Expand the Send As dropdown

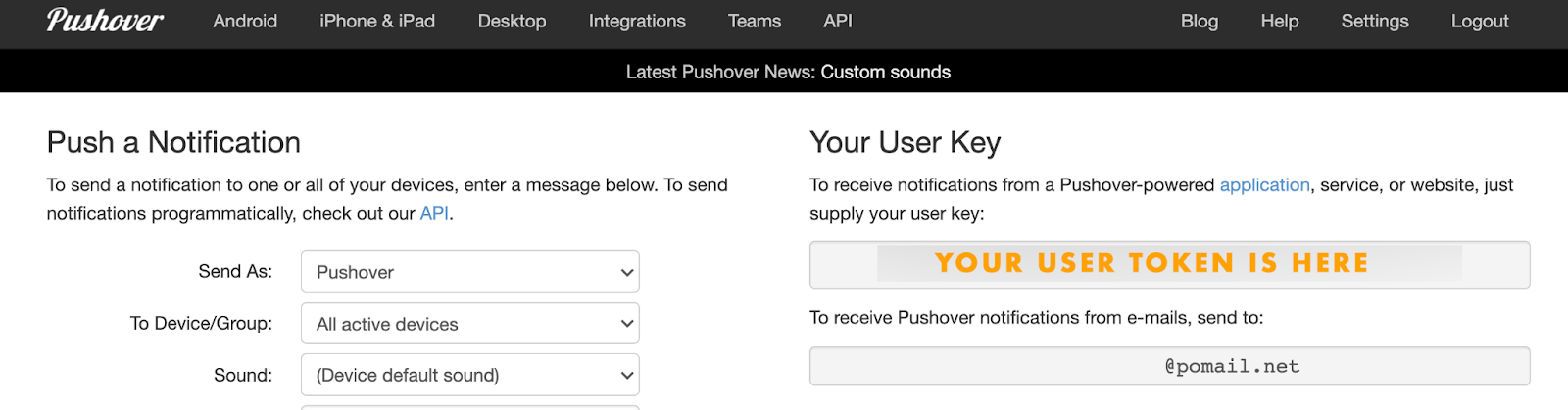tap(470, 272)
